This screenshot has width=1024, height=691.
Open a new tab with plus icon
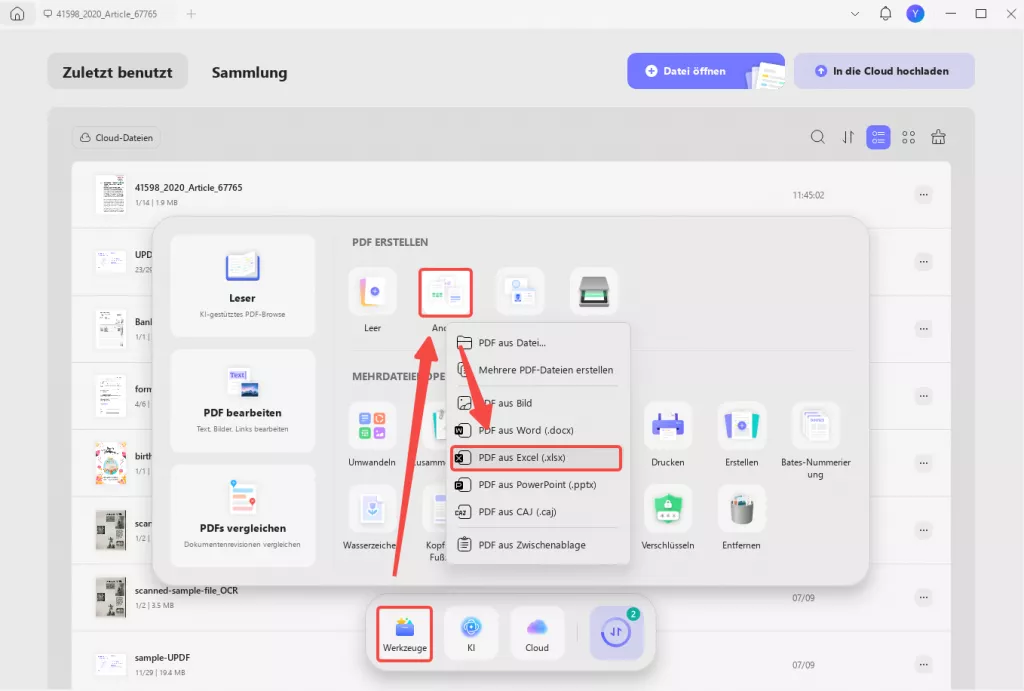tap(191, 14)
